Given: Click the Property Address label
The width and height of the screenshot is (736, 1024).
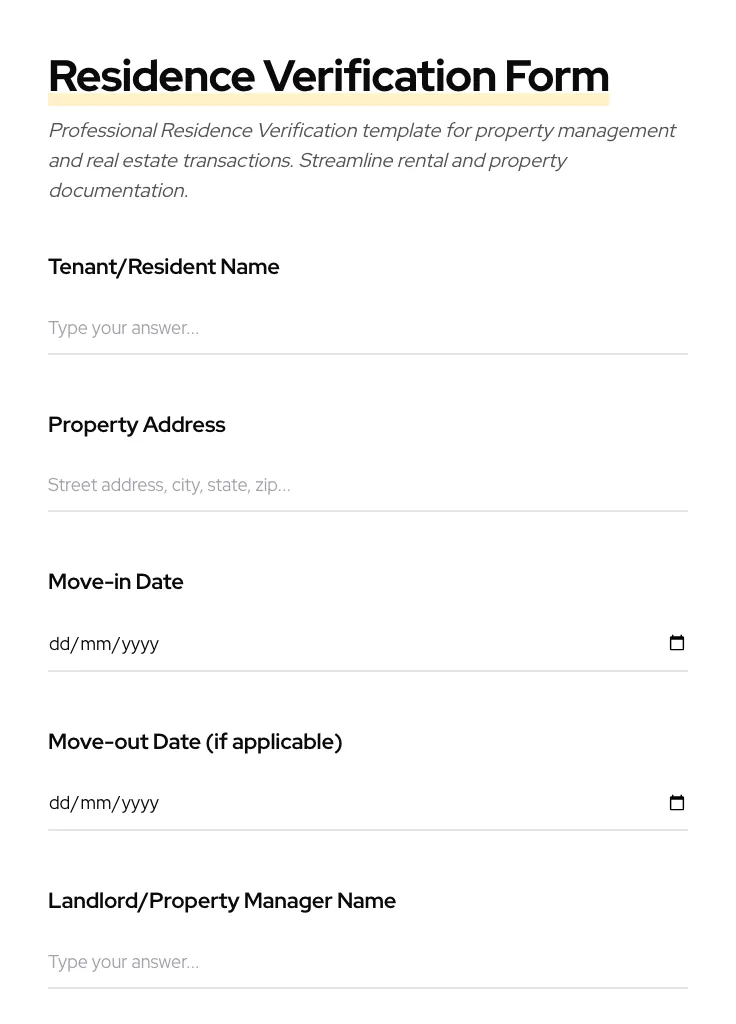Looking at the screenshot, I should point(136,425).
